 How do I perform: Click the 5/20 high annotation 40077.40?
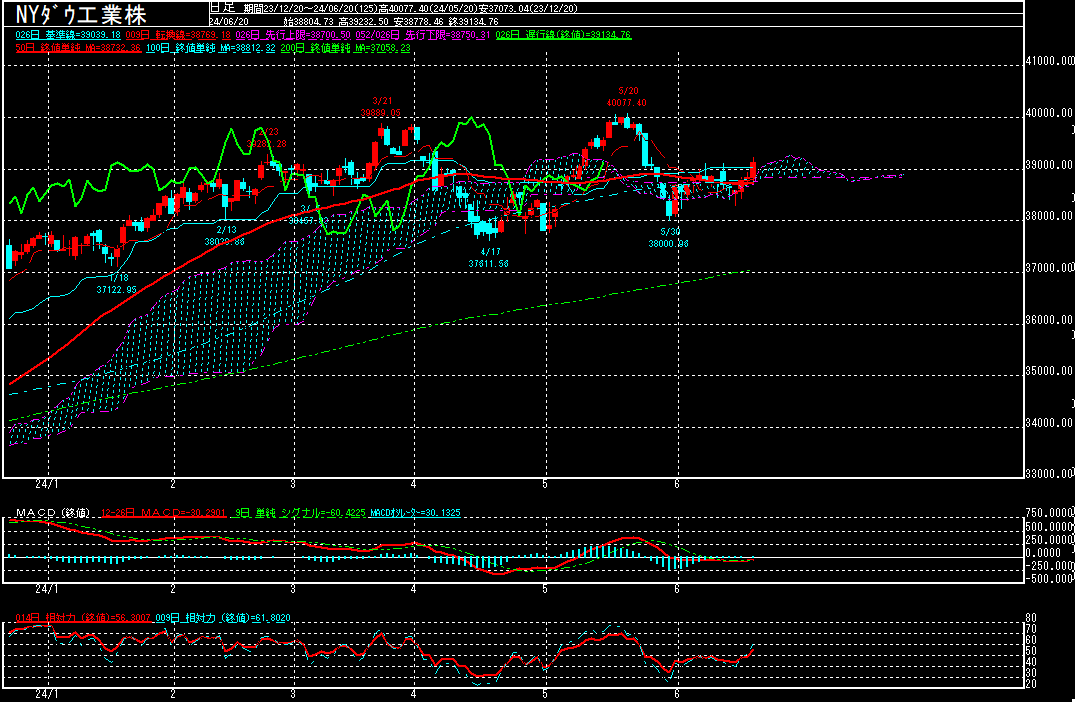[x=627, y=103]
